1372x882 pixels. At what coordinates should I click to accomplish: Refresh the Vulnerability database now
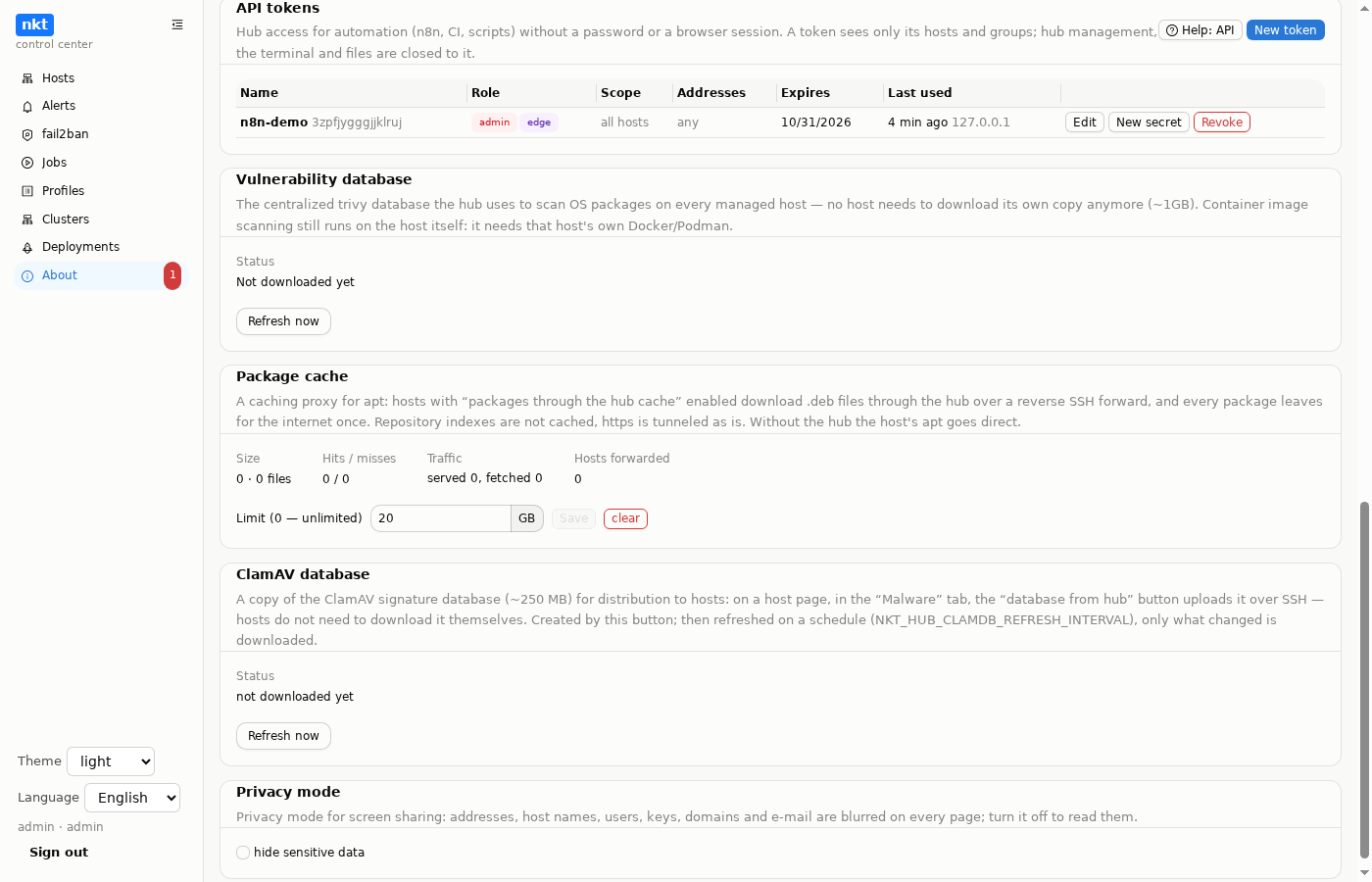point(283,321)
